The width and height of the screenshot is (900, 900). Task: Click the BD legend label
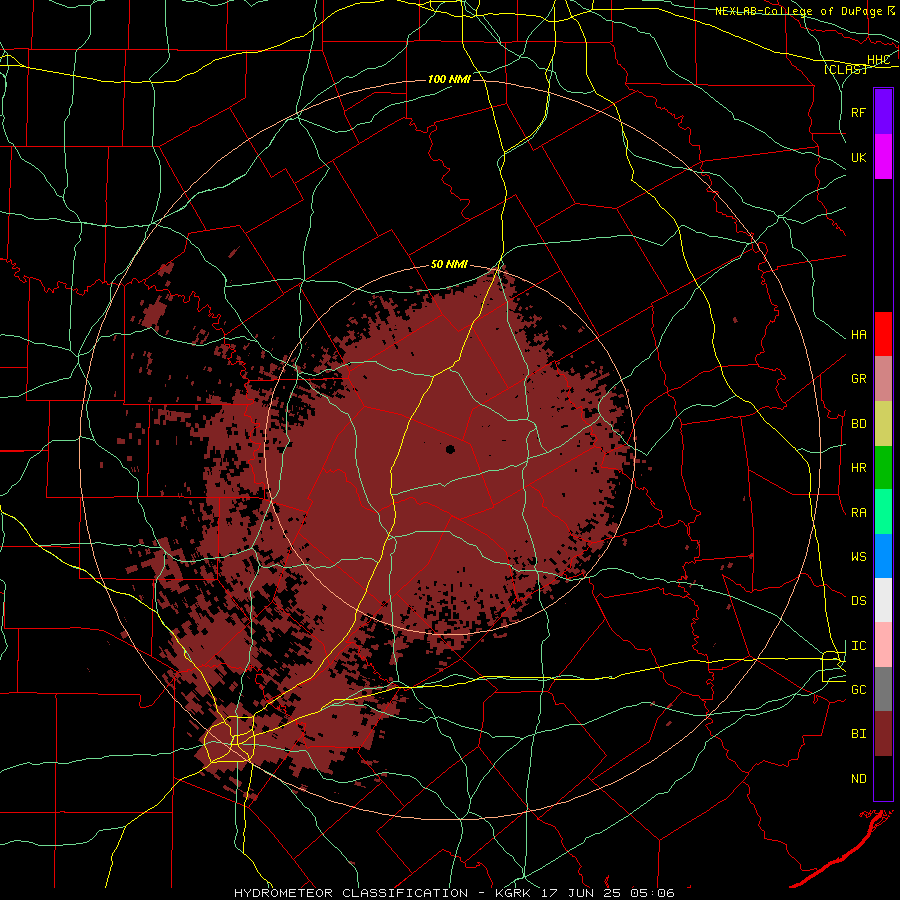pyautogui.click(x=858, y=424)
